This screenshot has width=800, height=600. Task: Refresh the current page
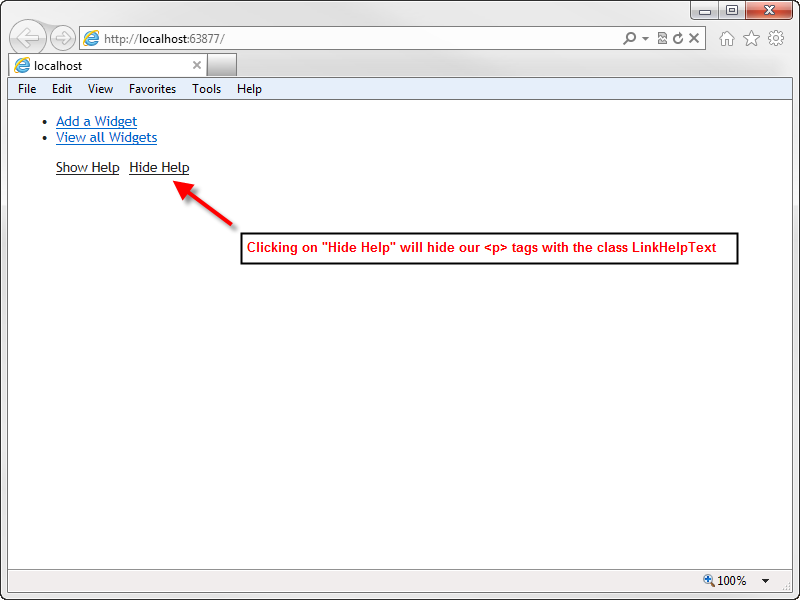point(678,38)
